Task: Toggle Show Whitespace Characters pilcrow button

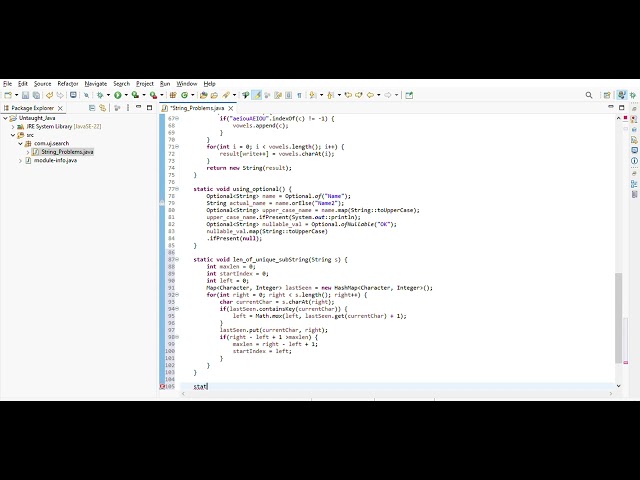Action: click(299, 95)
